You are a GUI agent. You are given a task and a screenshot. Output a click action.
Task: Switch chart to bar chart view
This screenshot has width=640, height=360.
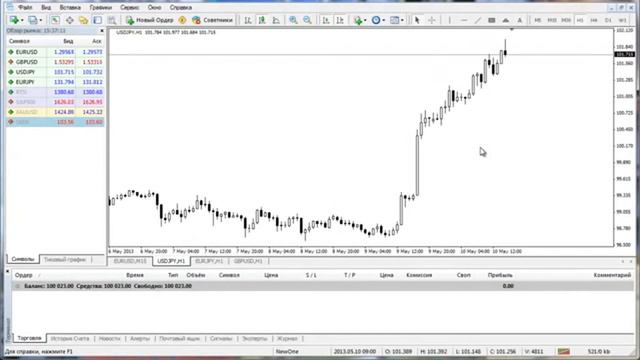[248, 20]
